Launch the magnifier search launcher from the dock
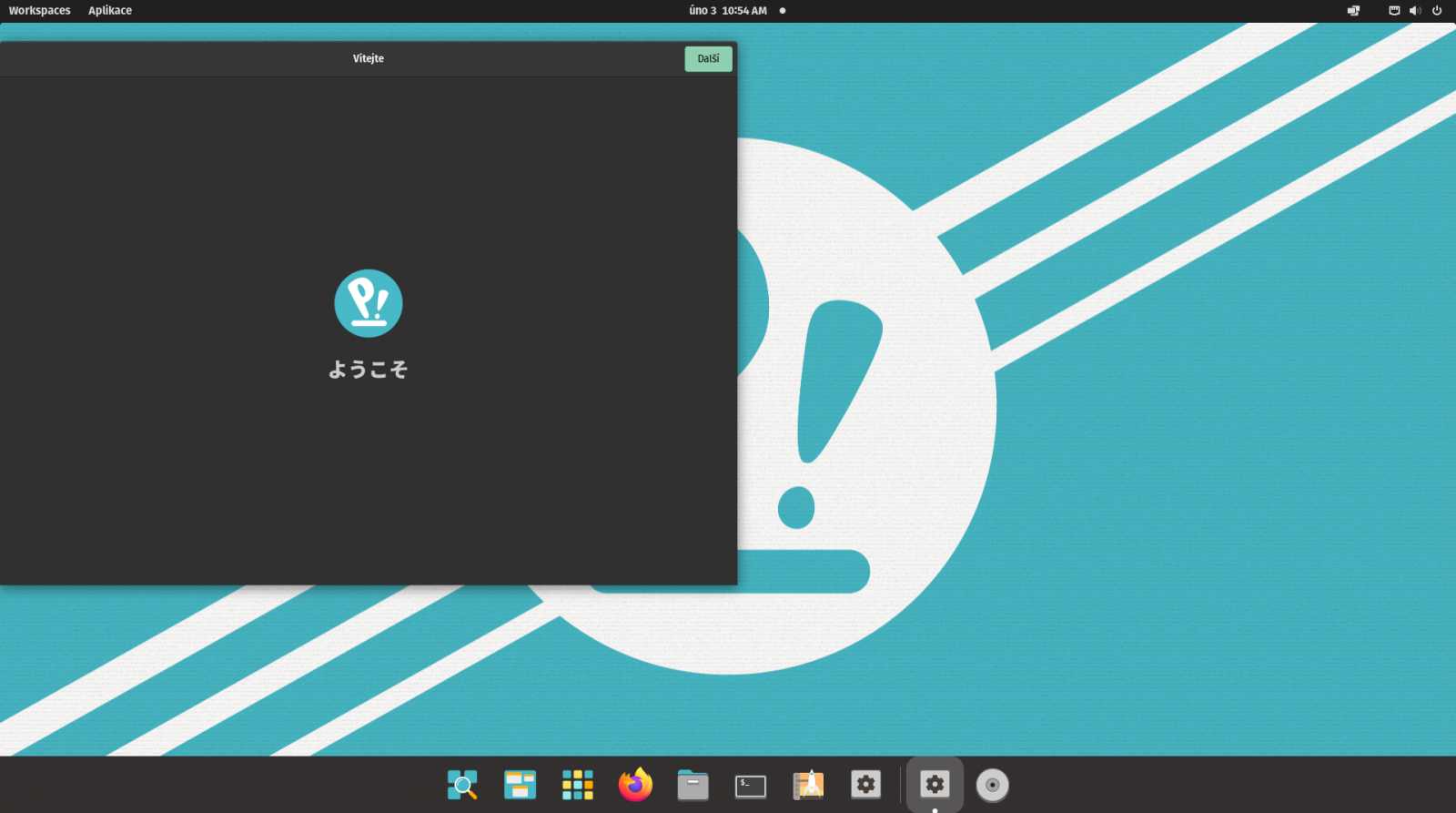Screen dimensions: 1456x813 coord(462,785)
